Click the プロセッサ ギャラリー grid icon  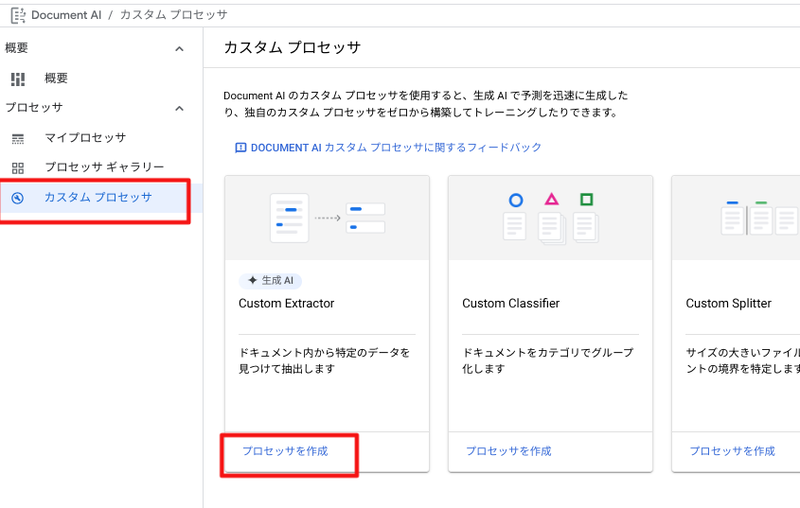18,168
